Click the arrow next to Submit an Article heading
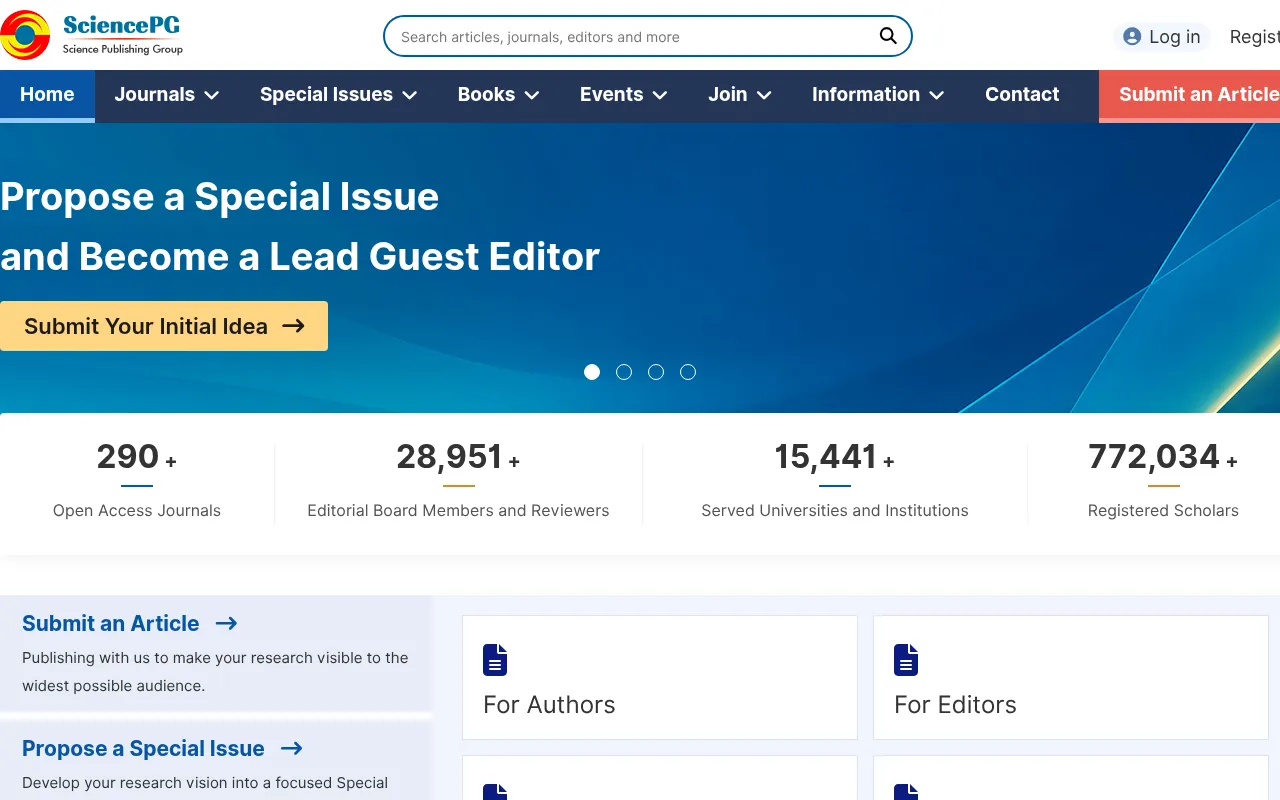The image size is (1280, 800). pyautogui.click(x=227, y=623)
